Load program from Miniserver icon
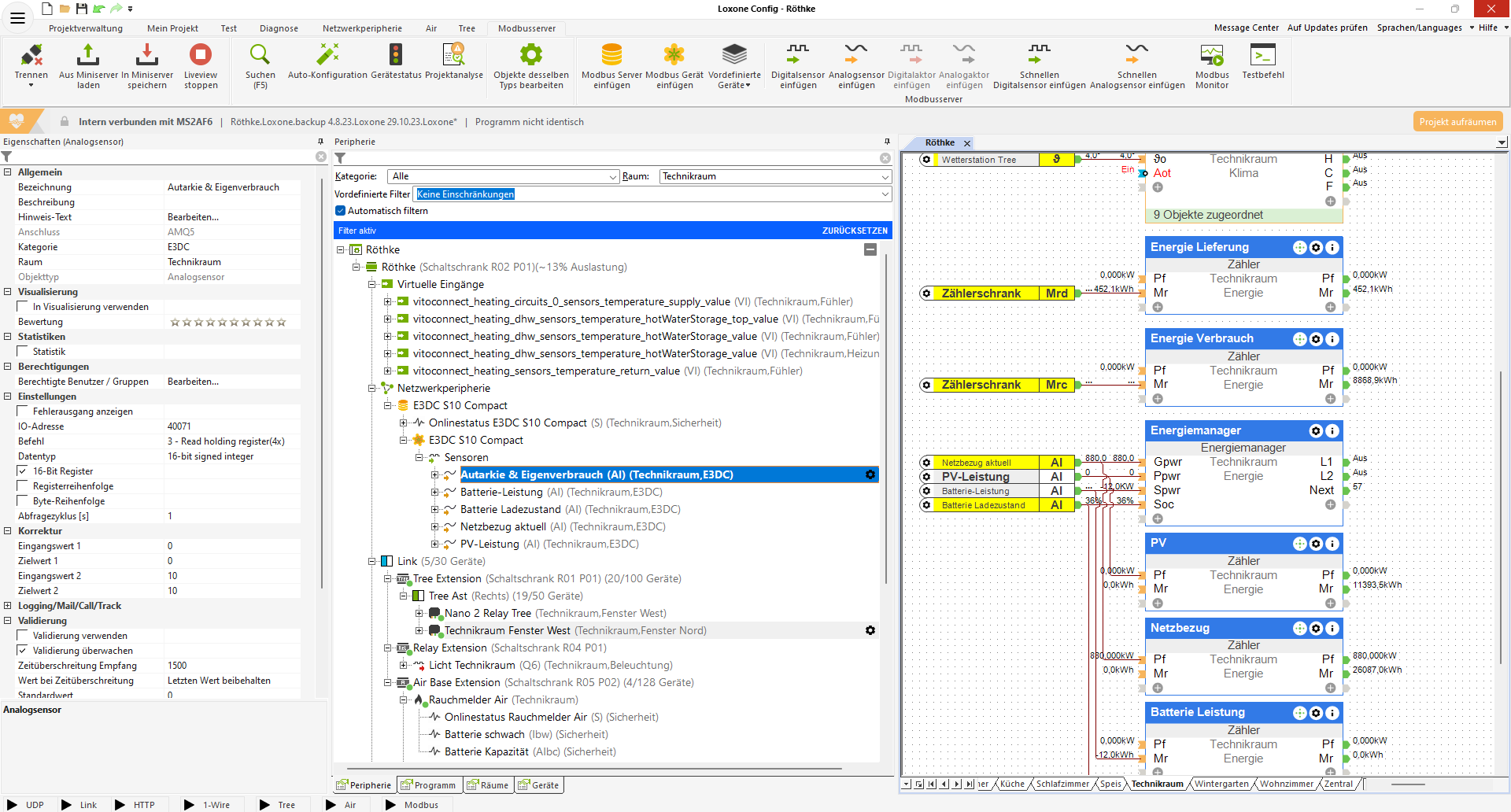 coord(88,56)
